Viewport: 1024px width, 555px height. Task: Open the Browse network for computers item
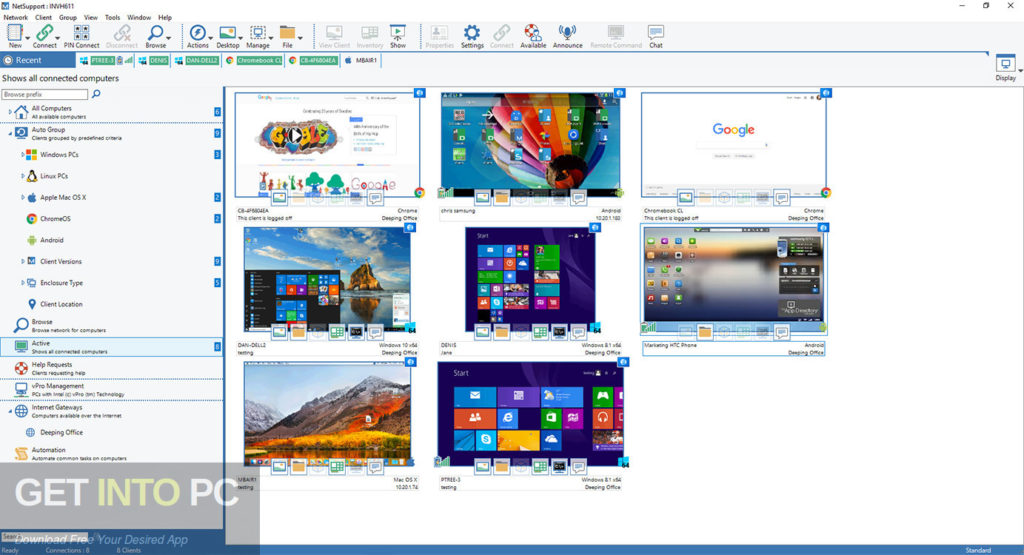(111, 325)
